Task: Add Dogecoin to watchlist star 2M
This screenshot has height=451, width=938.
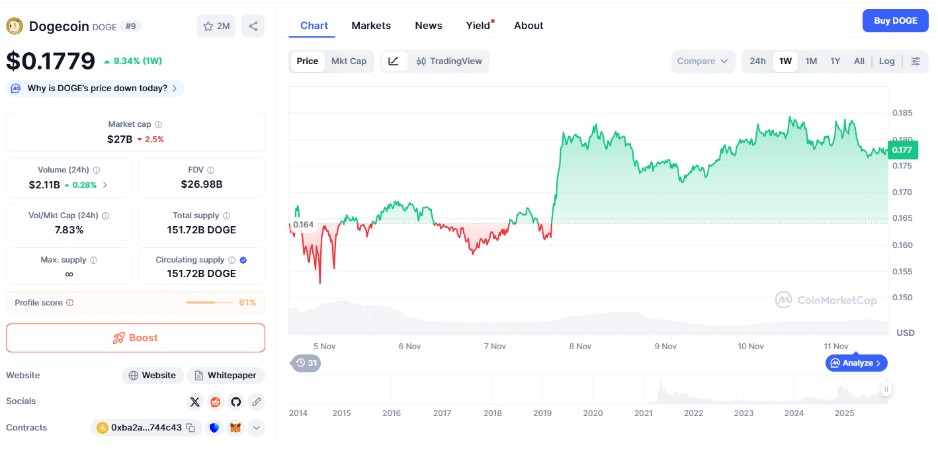Action: pos(215,26)
